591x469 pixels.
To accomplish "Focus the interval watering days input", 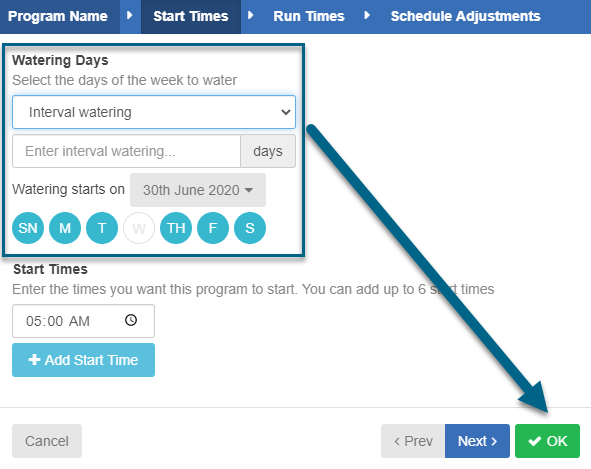I will pyautogui.click(x=126, y=151).
